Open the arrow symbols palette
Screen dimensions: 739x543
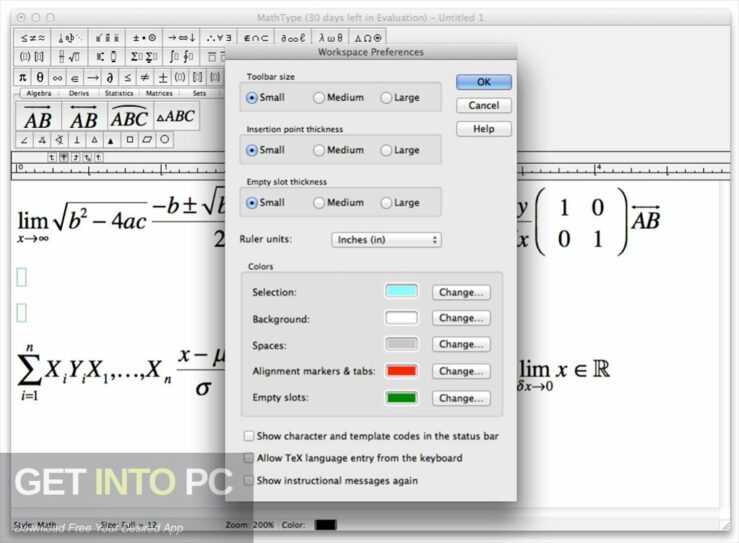(x=181, y=38)
